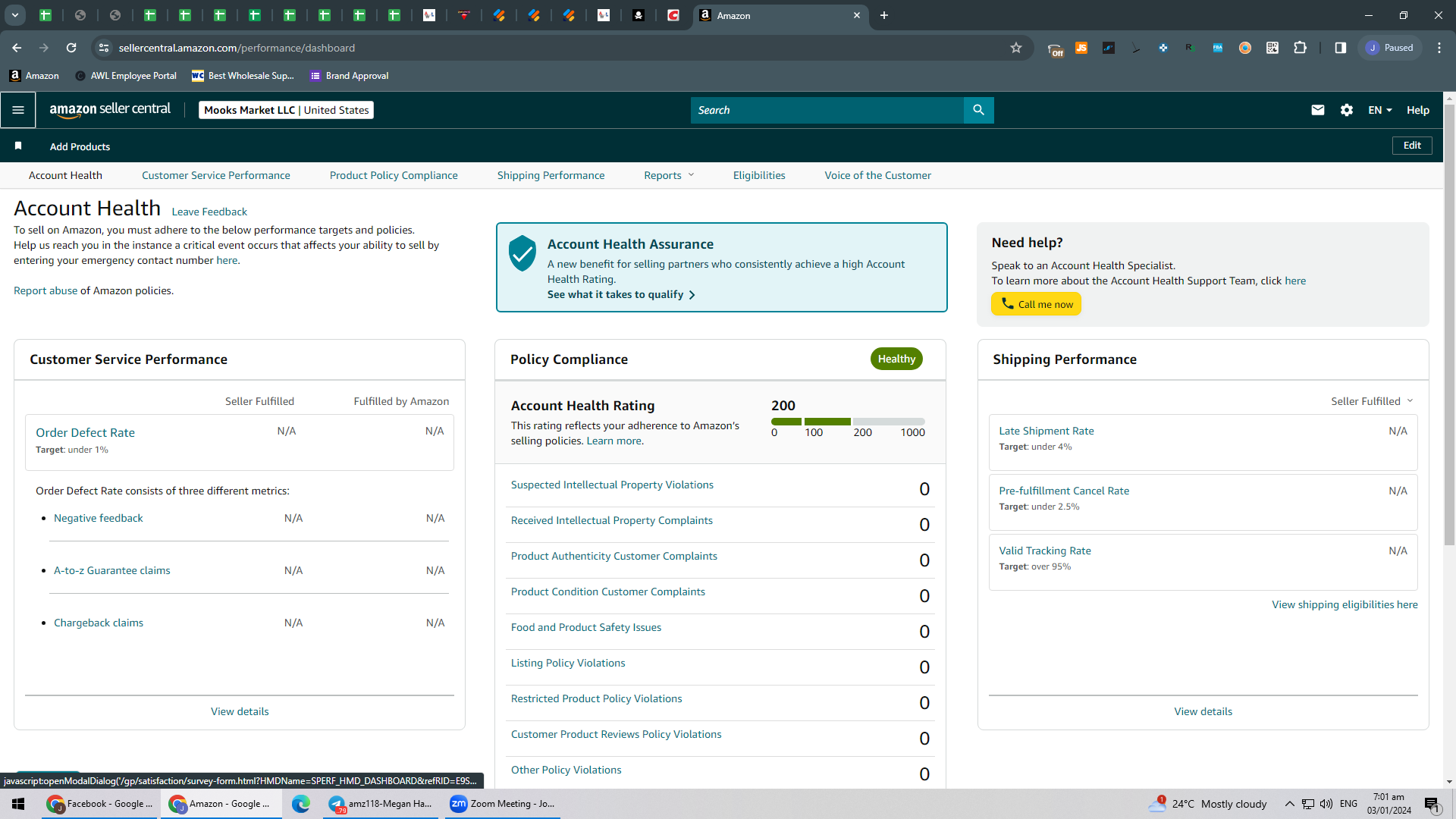
Task: Launch Microsoft Edge from the taskbar
Action: pos(301,804)
